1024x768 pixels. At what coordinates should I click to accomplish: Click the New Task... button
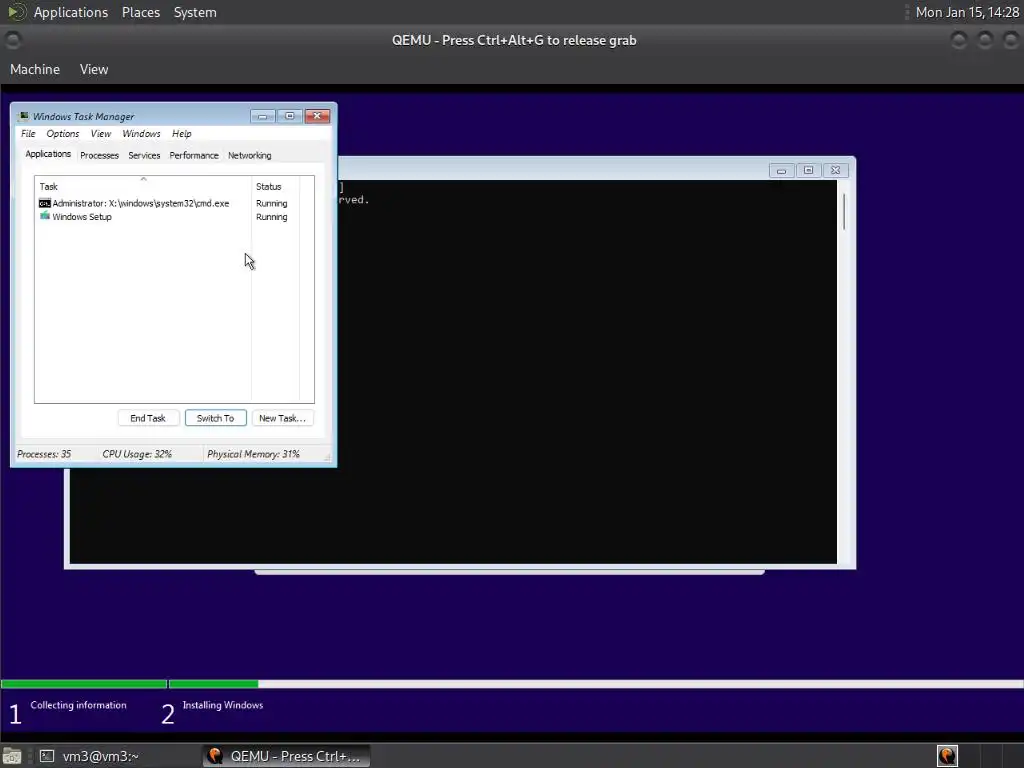pyautogui.click(x=282, y=418)
